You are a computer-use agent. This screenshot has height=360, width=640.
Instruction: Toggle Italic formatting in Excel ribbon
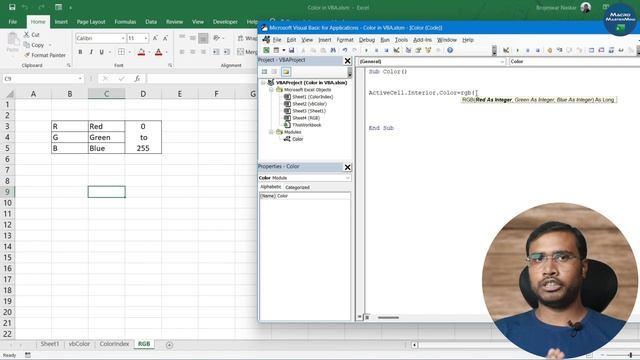[91, 52]
